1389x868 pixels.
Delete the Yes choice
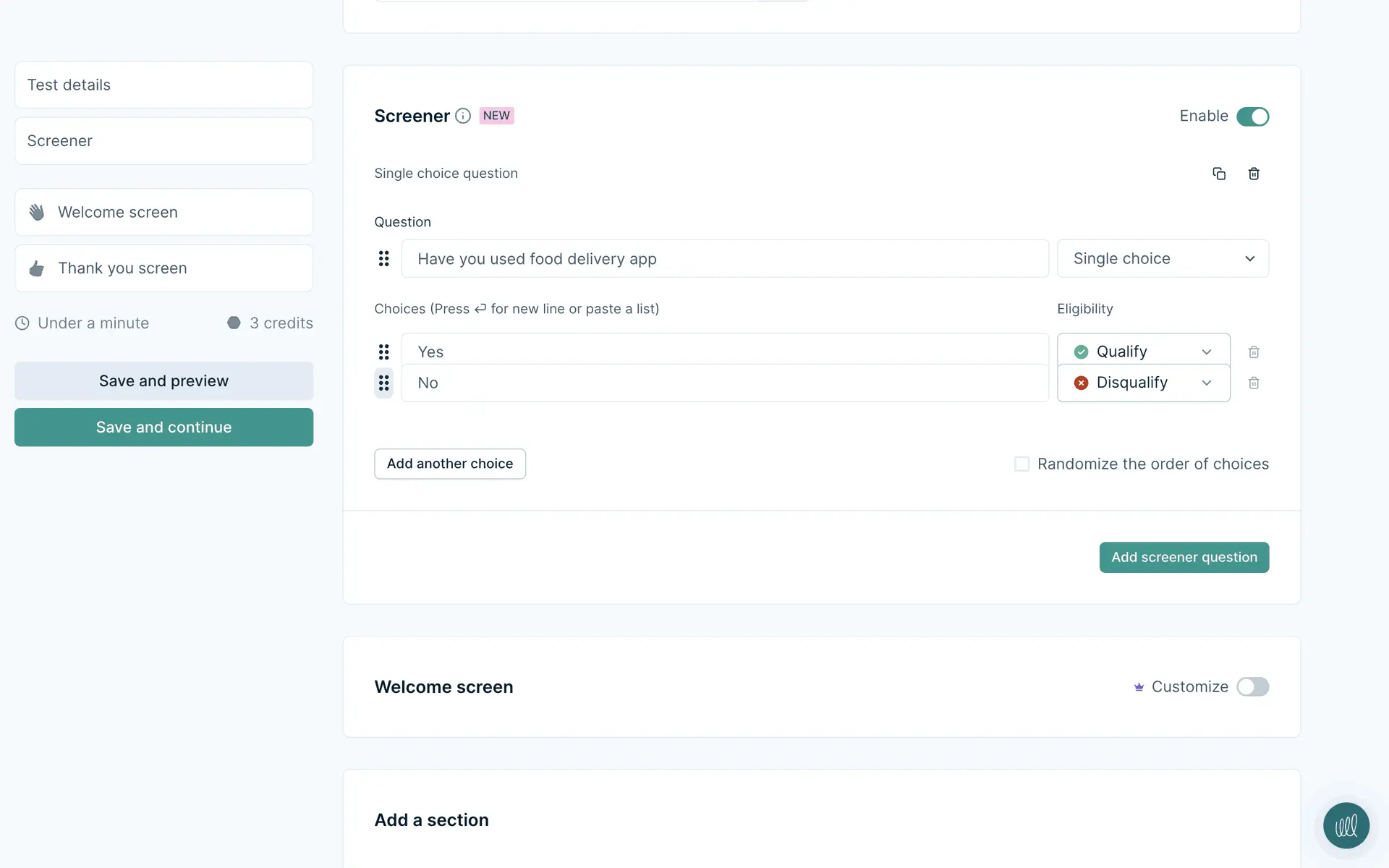(1254, 352)
